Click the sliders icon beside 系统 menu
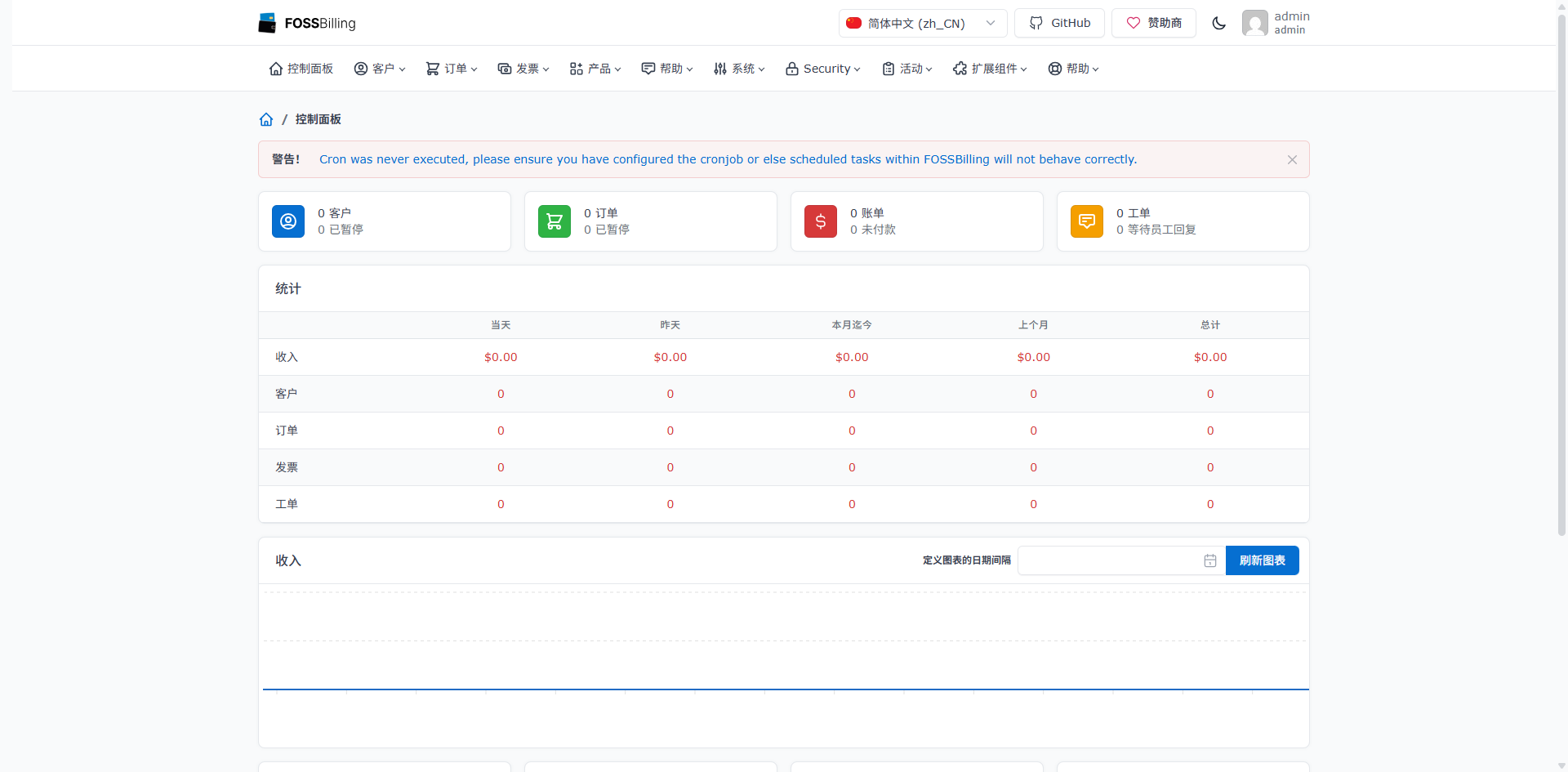This screenshot has width=1568, height=772. (719, 69)
